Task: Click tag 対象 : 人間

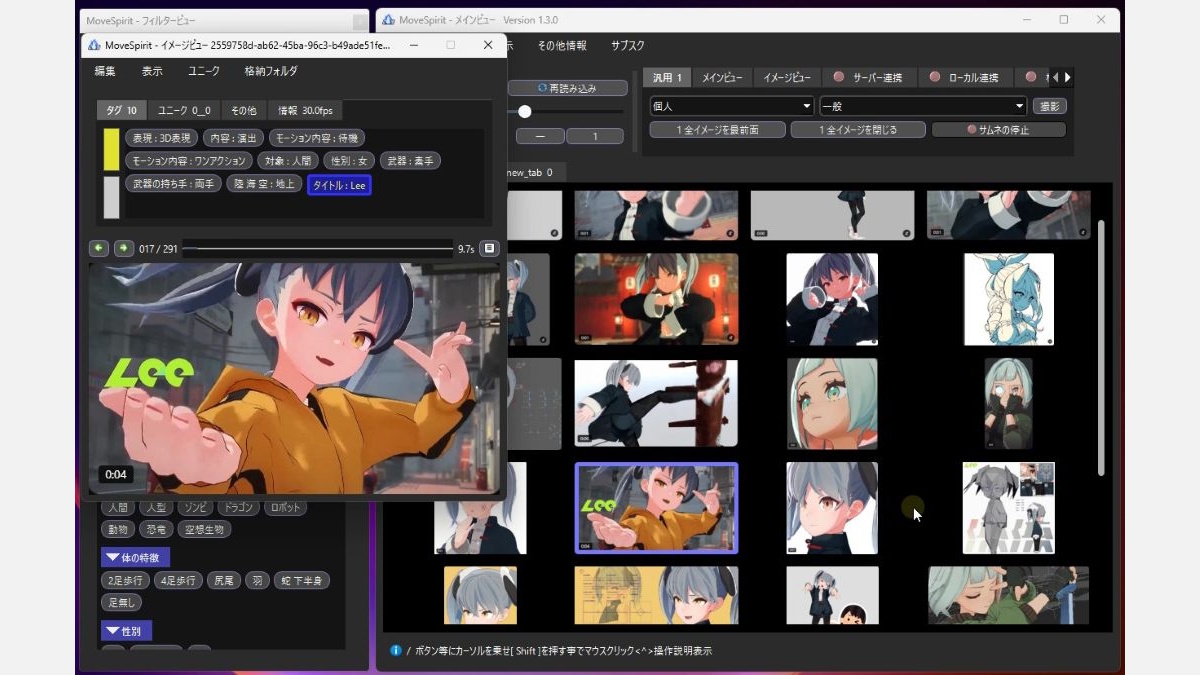Action: click(x=287, y=160)
